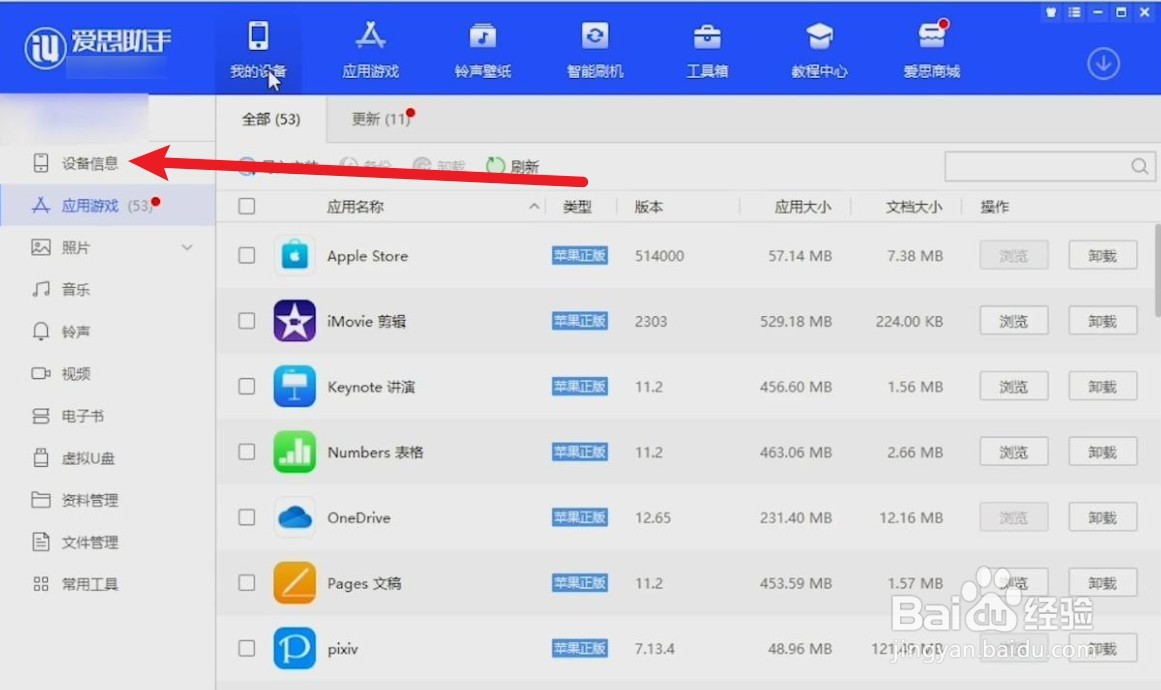Open 智能刷机 flashing tool
The width and height of the screenshot is (1161, 690).
click(x=595, y=49)
